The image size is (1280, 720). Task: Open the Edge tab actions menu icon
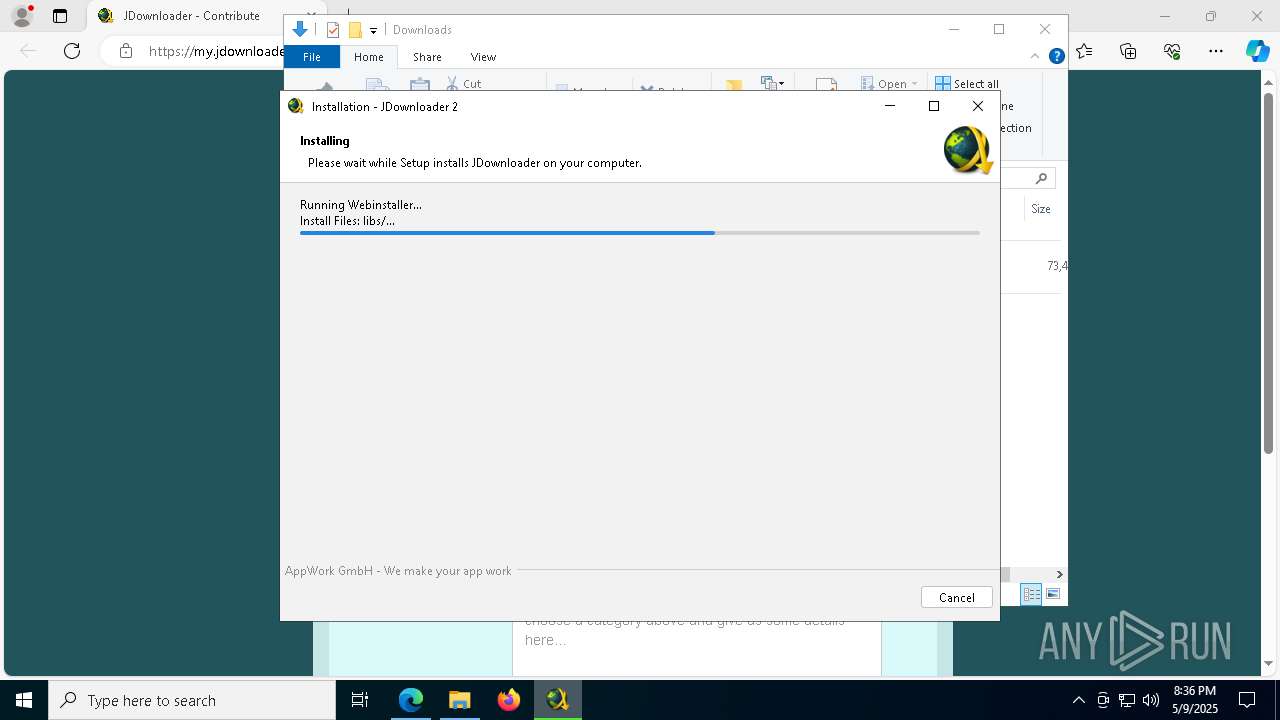click(60, 16)
